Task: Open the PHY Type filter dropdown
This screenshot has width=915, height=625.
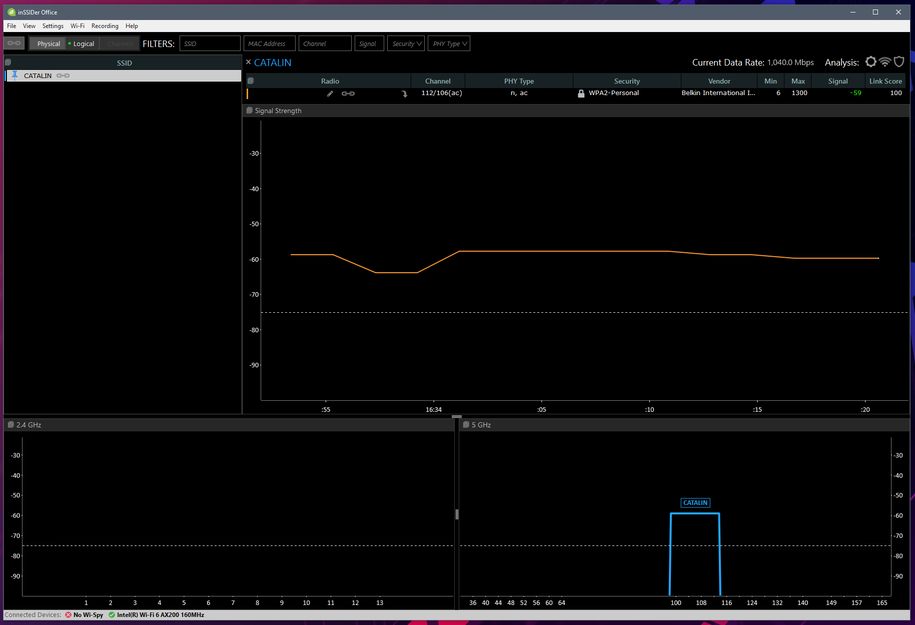Action: (x=449, y=44)
